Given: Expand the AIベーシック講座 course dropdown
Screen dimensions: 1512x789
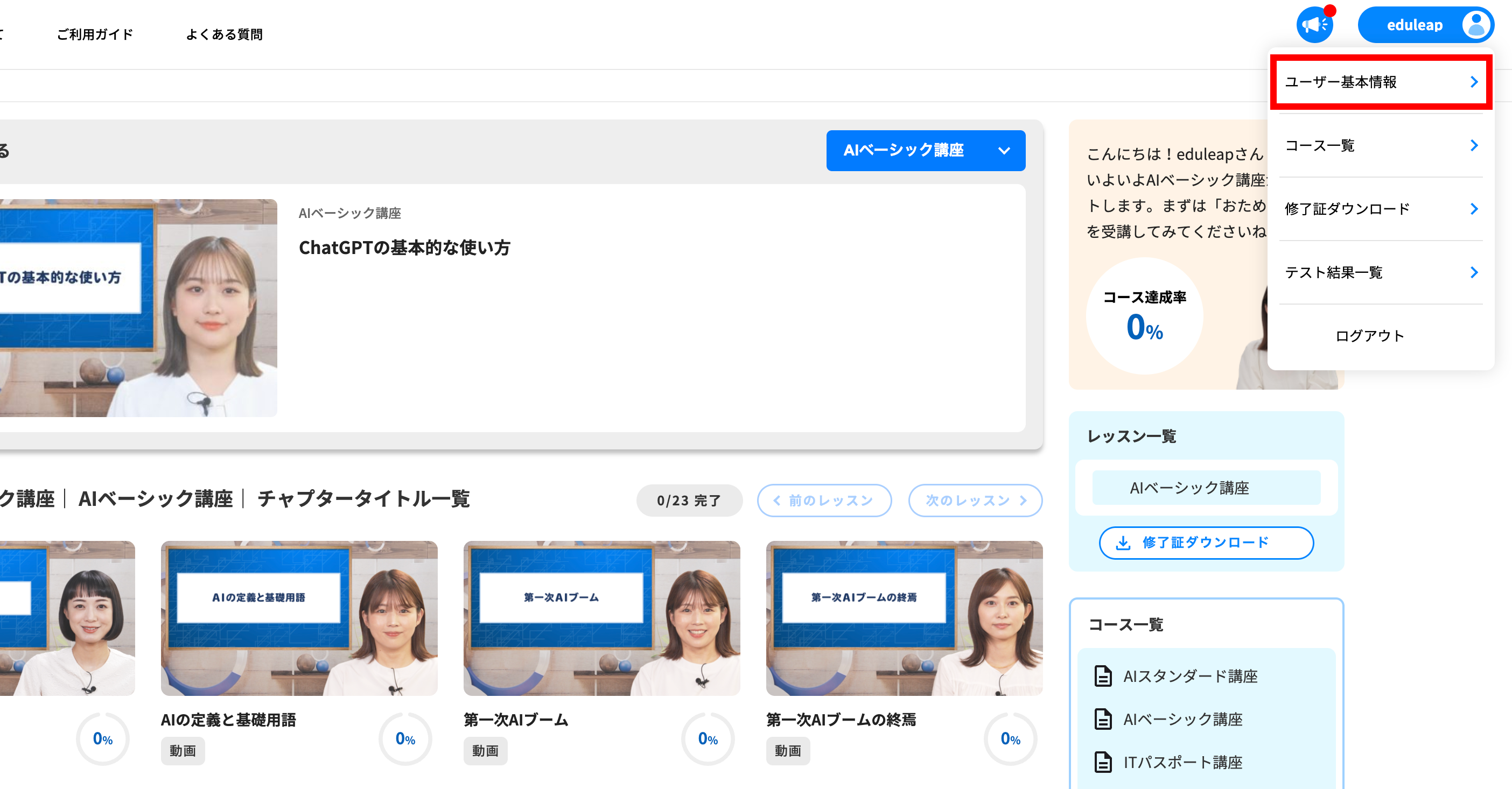Looking at the screenshot, I should click(926, 150).
